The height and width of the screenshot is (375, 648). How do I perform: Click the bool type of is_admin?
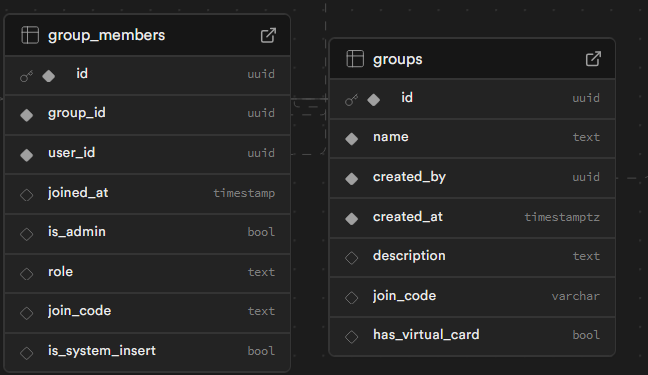click(x=261, y=232)
